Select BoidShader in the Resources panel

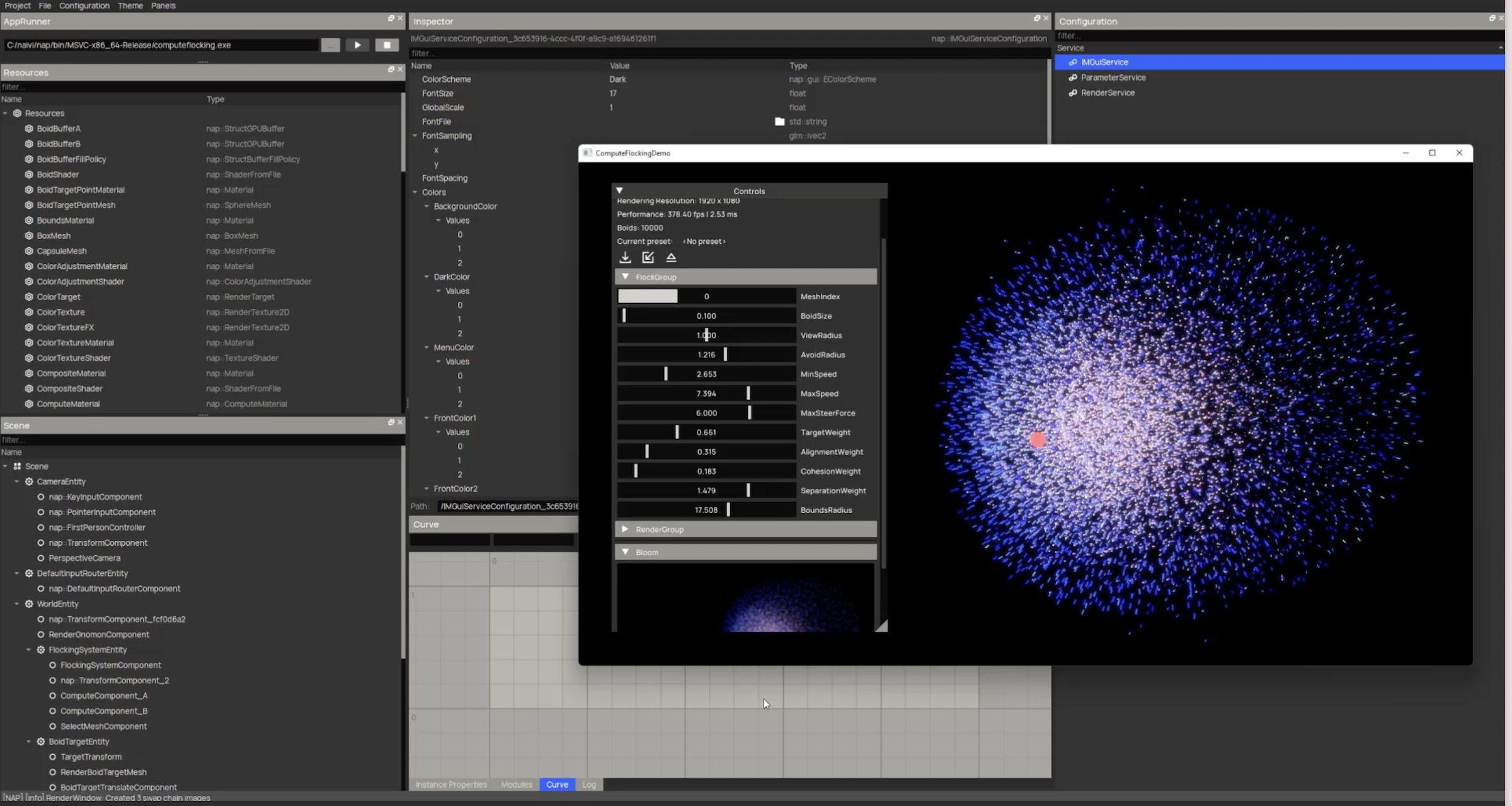pyautogui.click(x=58, y=174)
